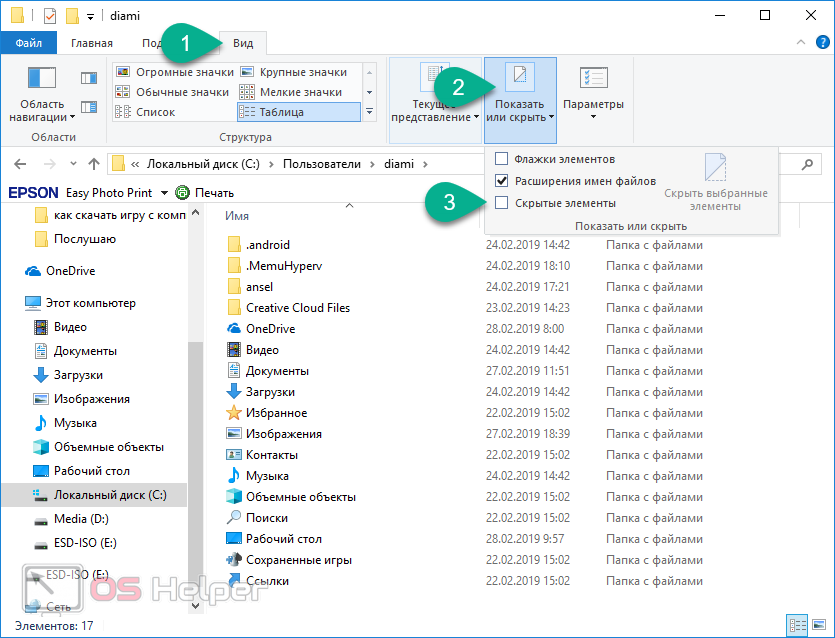Viewport: 835px width, 638px height.
Task: Enable Флажки элементов checkbox
Action: pyautogui.click(x=502, y=159)
